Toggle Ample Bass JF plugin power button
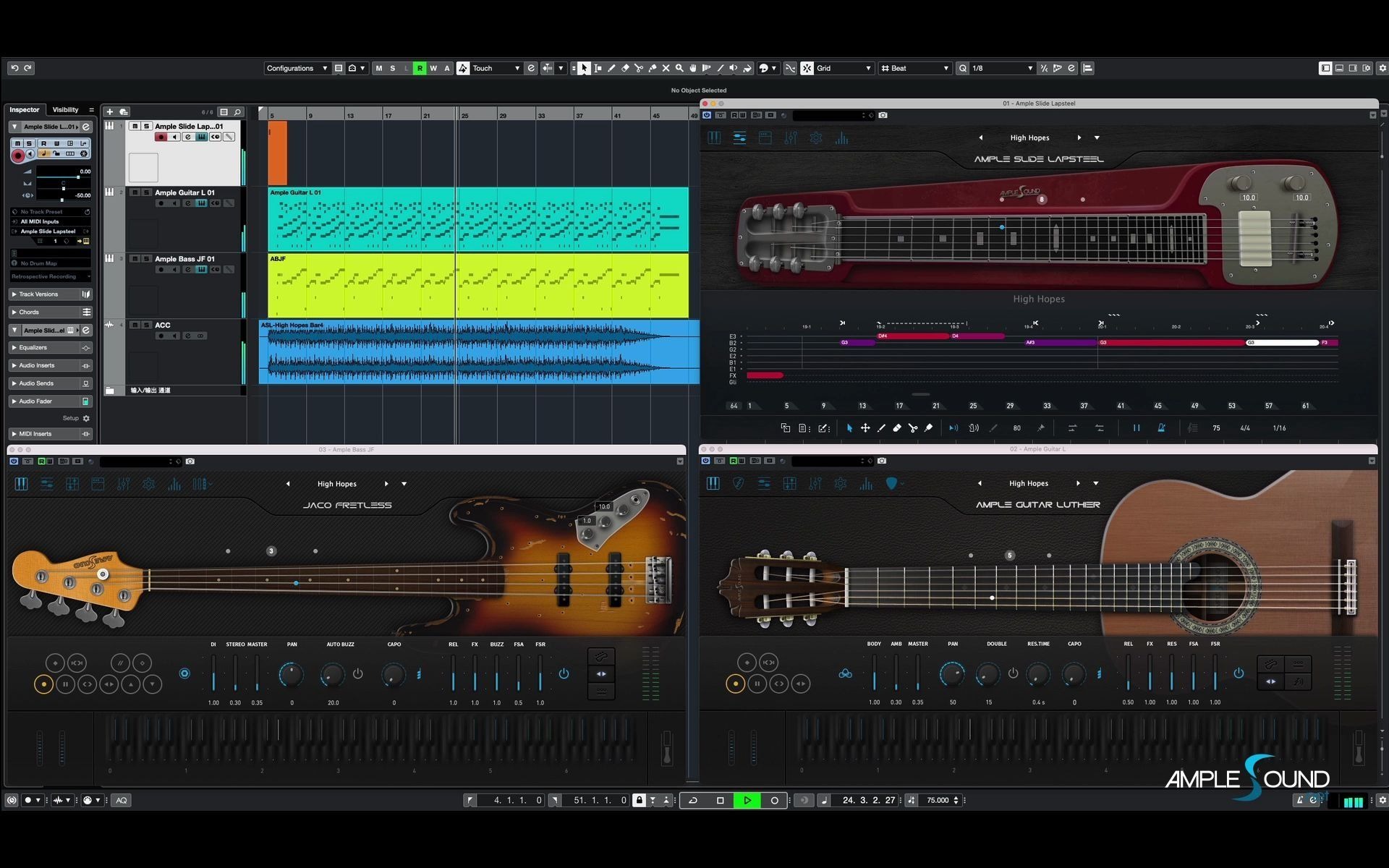The image size is (1389, 868). 14,461
